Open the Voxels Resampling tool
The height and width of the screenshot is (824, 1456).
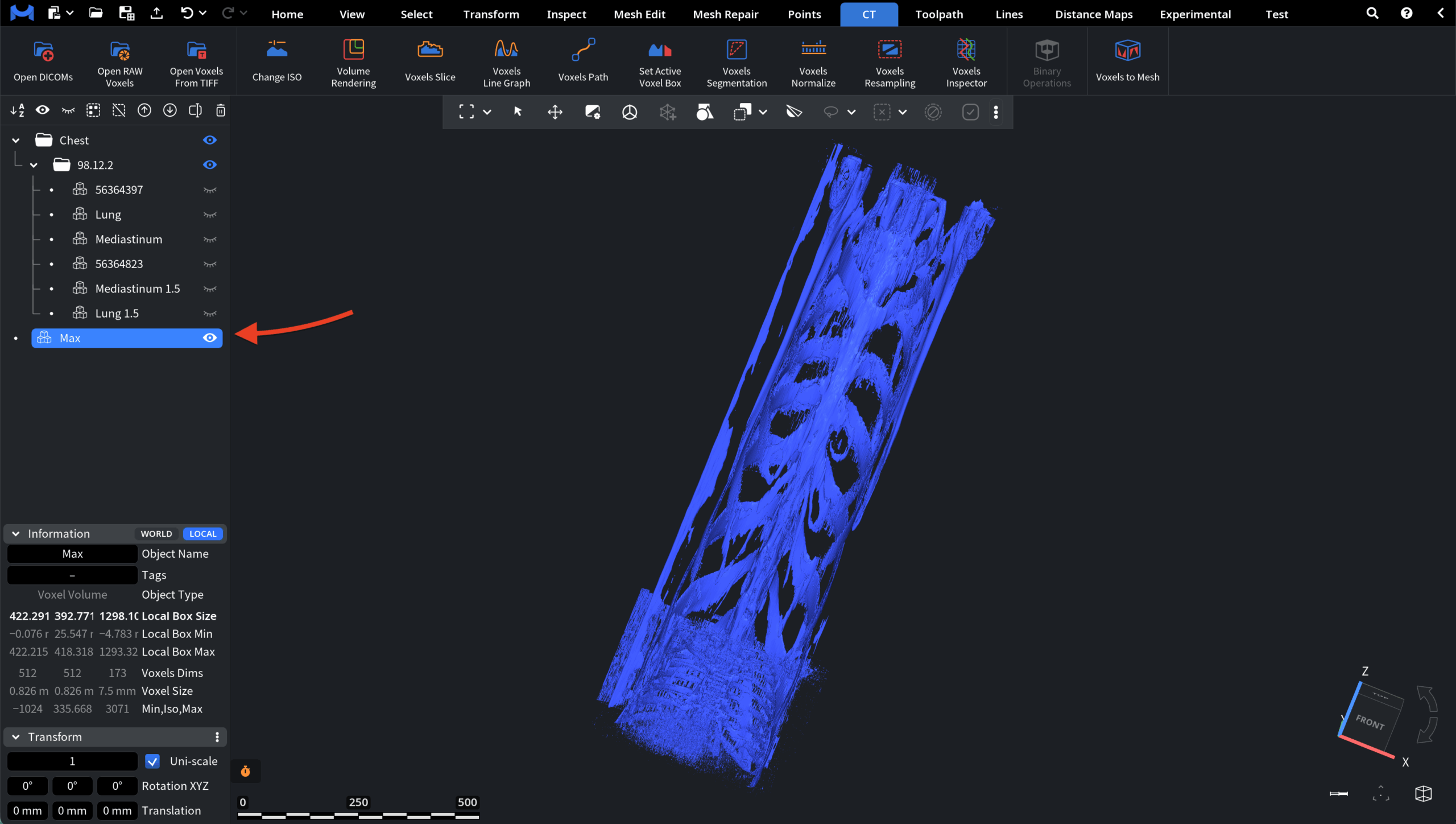(x=890, y=63)
